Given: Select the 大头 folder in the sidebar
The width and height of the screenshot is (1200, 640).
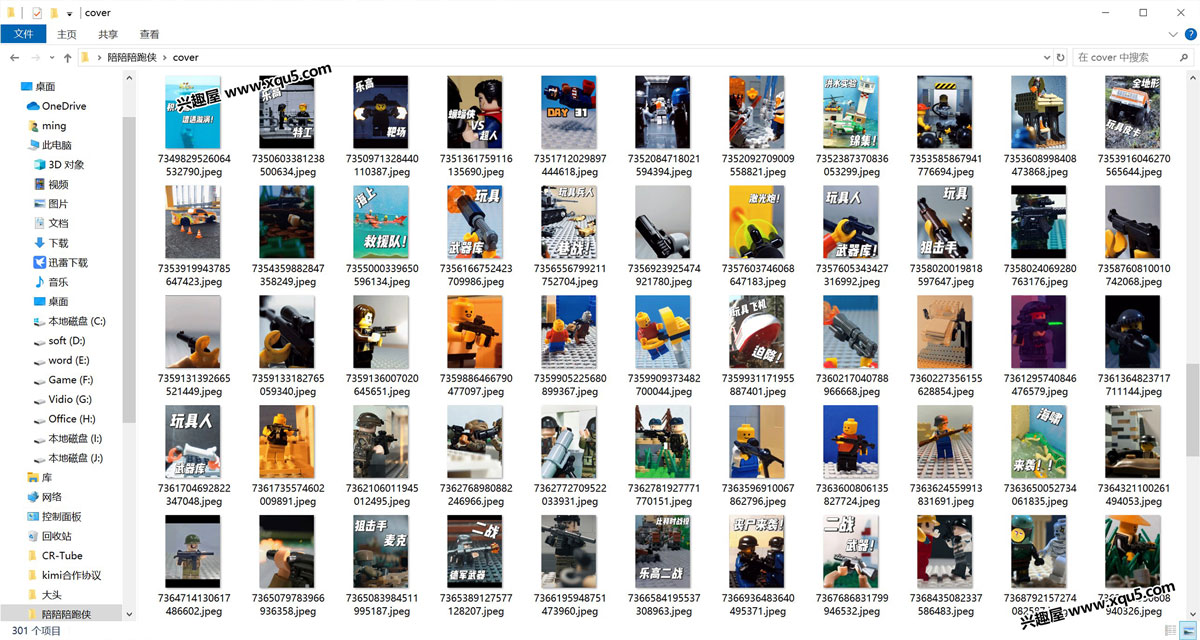Looking at the screenshot, I should (x=44, y=595).
